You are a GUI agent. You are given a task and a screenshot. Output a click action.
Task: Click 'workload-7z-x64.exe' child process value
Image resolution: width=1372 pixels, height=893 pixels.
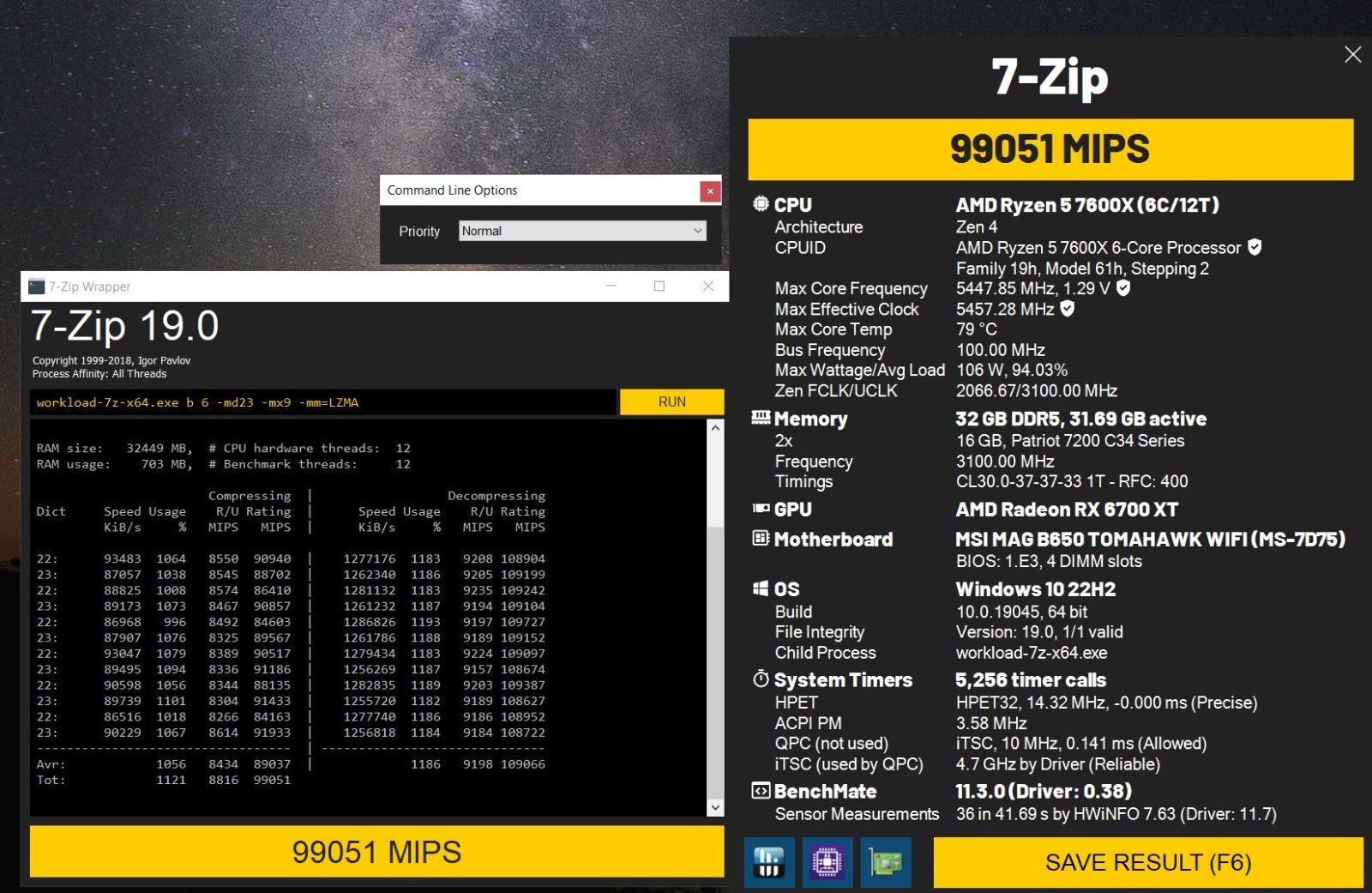pyautogui.click(x=1032, y=653)
